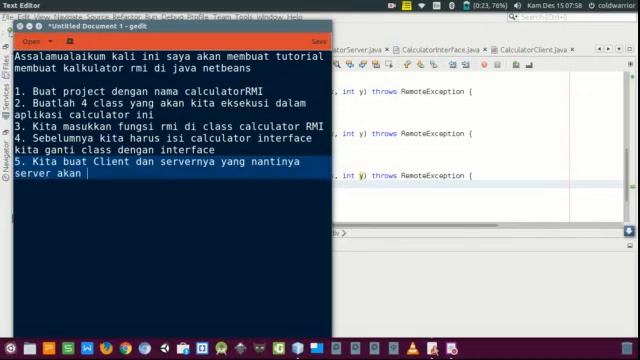Open the Bluetooth indicator menu
640x360 pixels.
click(x=452, y=6)
